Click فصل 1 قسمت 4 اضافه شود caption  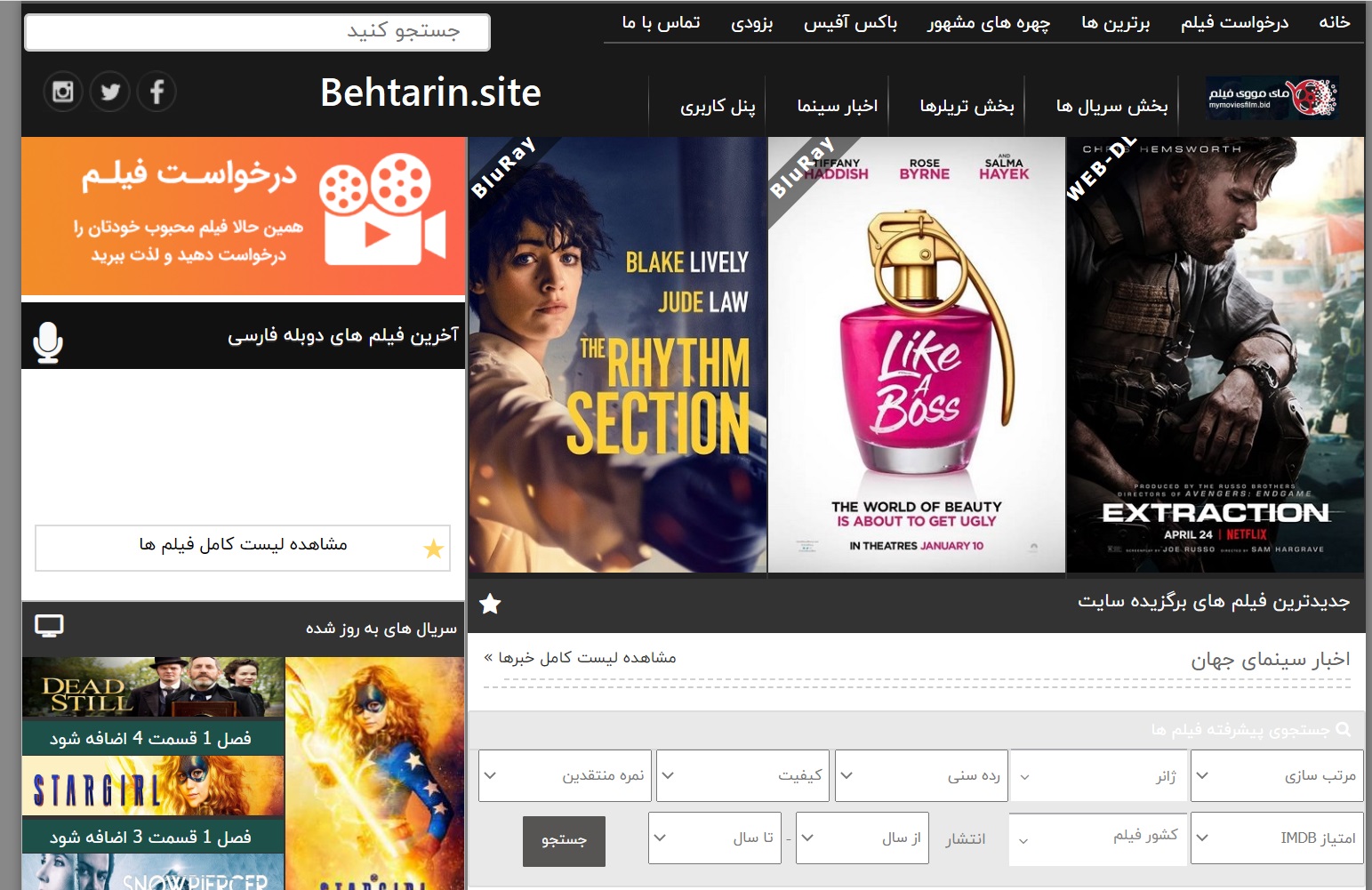[151, 738]
